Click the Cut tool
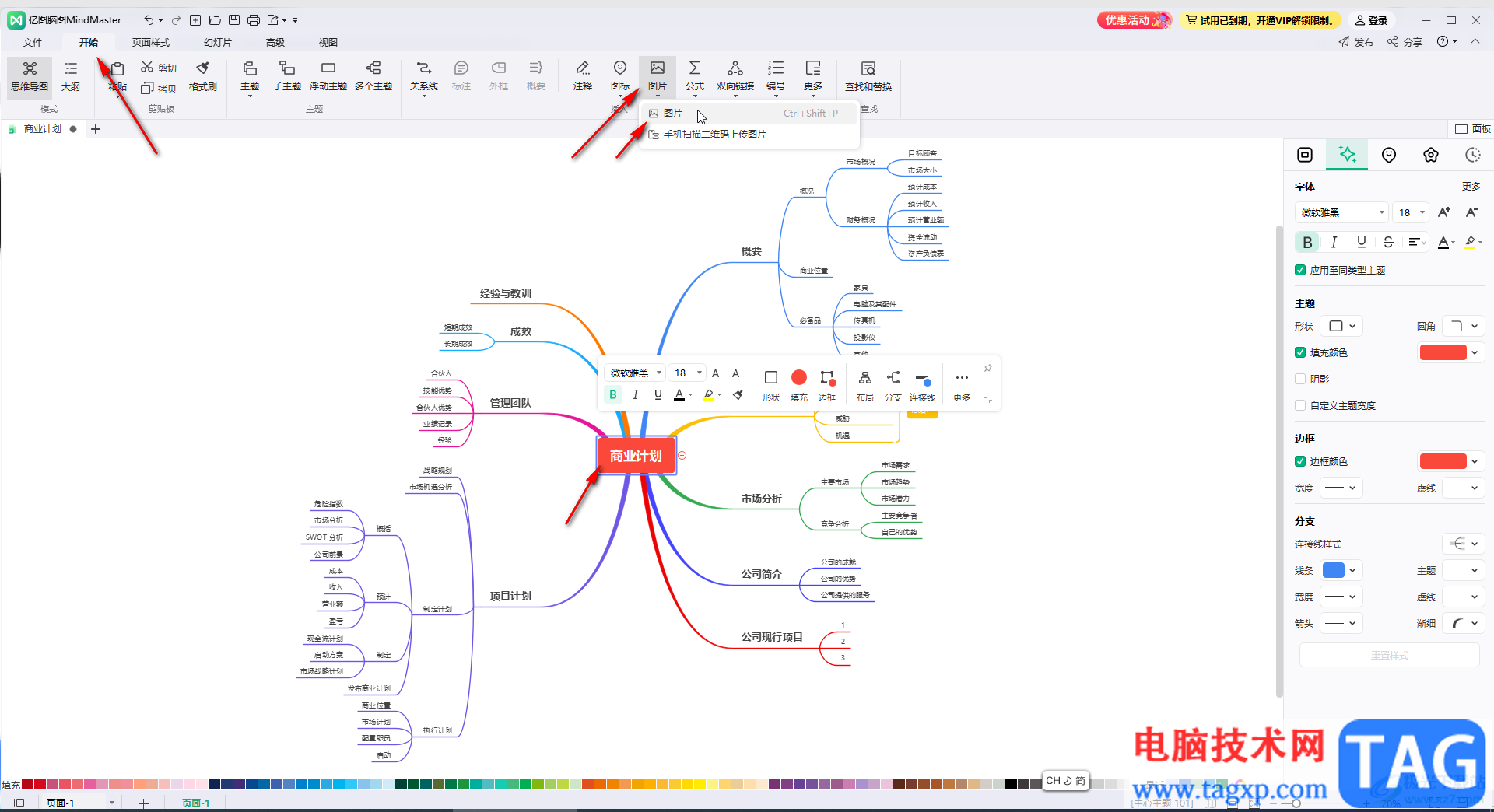The image size is (1494, 812). (159, 68)
